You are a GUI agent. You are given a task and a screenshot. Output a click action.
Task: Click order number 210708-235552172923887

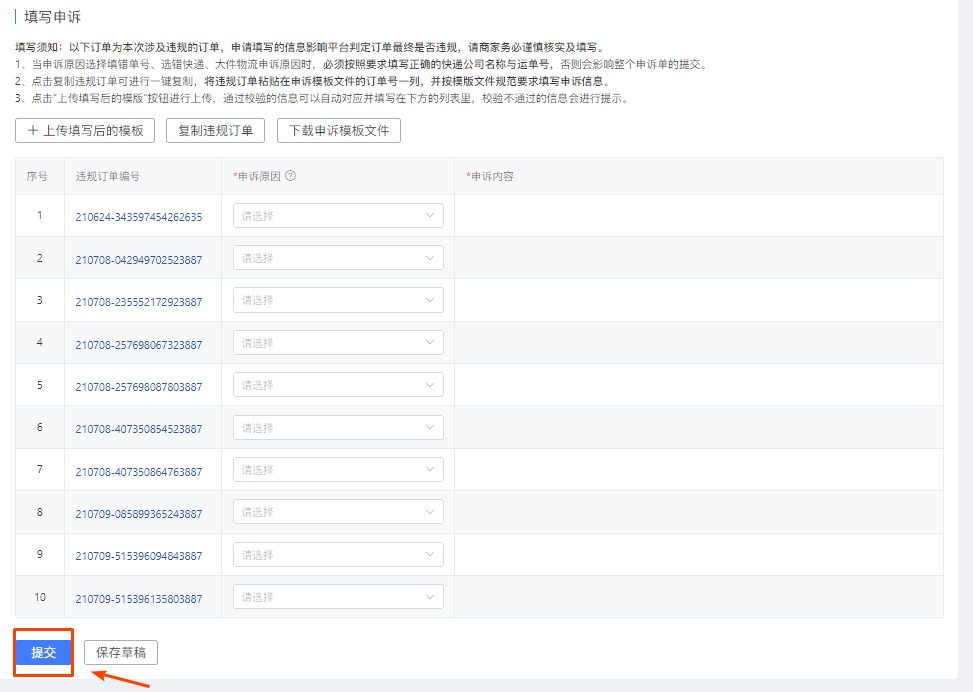[x=143, y=299]
